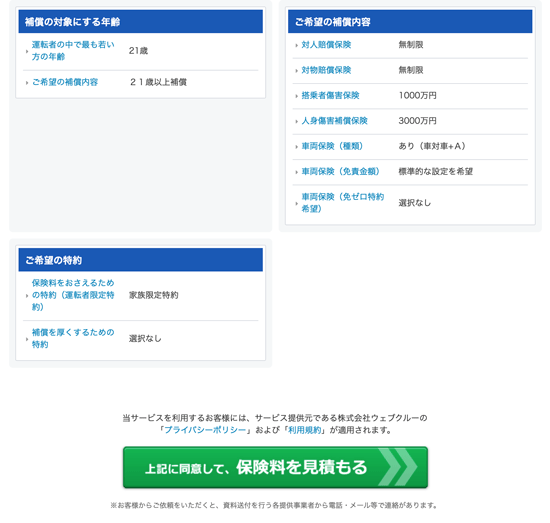This screenshot has width=550, height=523.
Task: Click the ご希望の特約 section header
Action: (141, 260)
